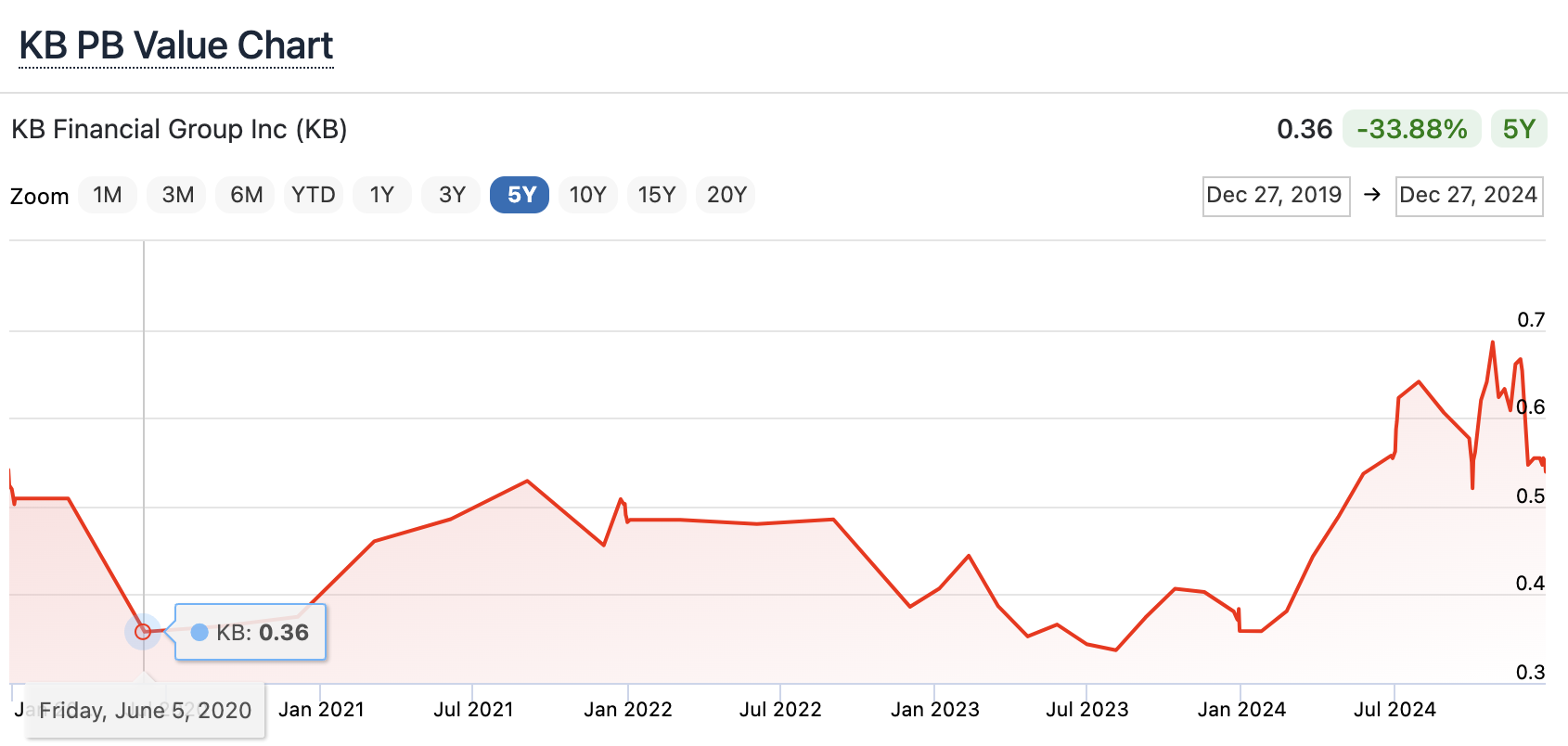Click the Jul 2024 x-axis label

1394,710
